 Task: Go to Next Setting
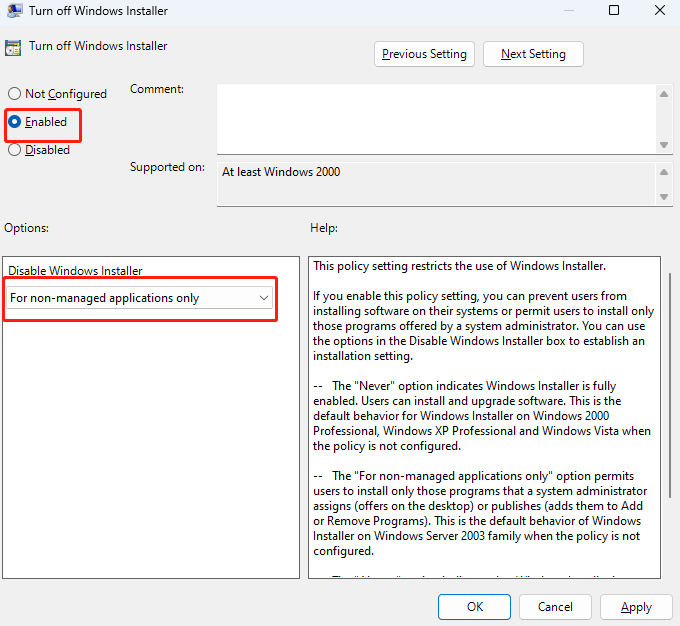click(533, 54)
